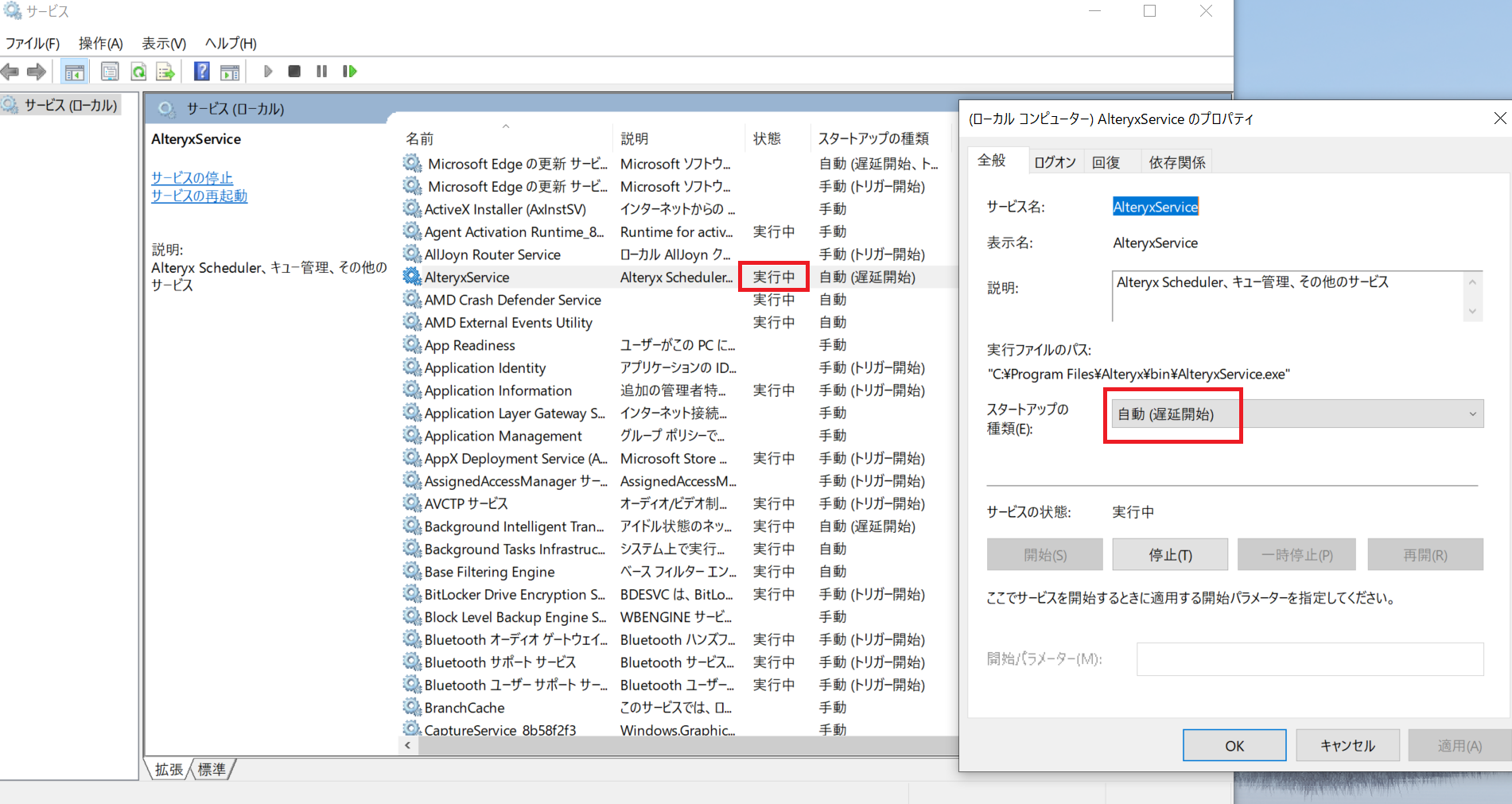Click the 停止(T) button
The height and width of the screenshot is (804, 1512).
(1170, 555)
